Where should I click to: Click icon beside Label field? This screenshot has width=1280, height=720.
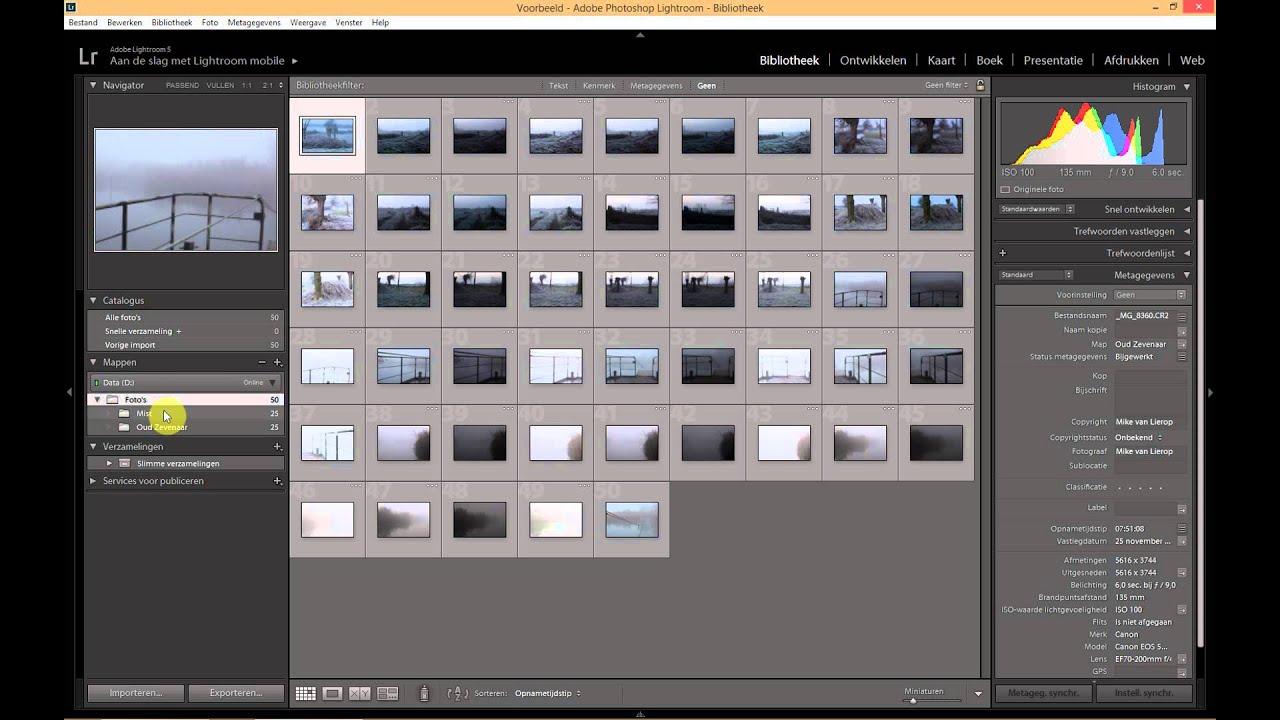[x=1182, y=509]
